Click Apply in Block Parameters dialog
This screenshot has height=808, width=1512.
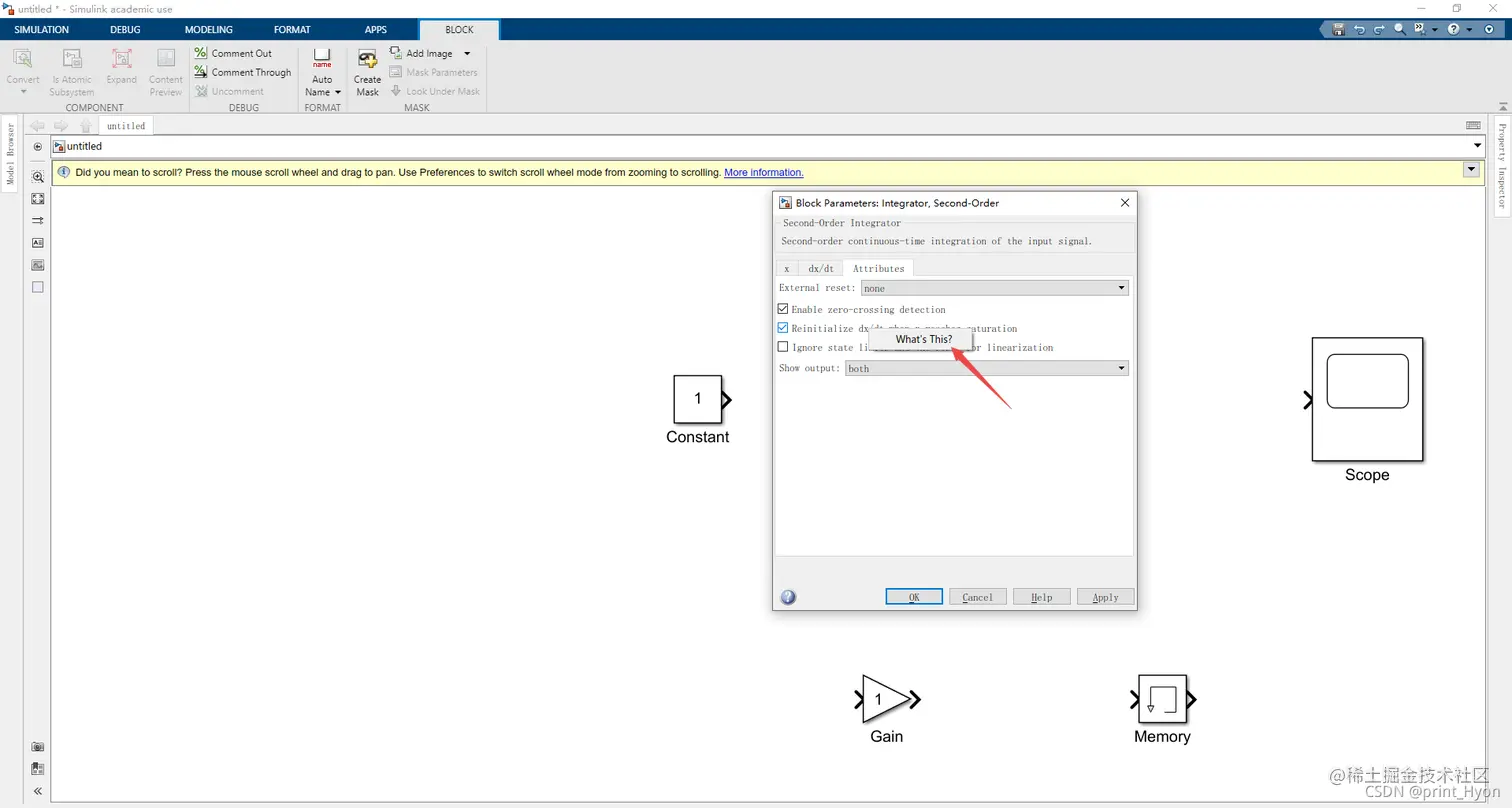1105,597
